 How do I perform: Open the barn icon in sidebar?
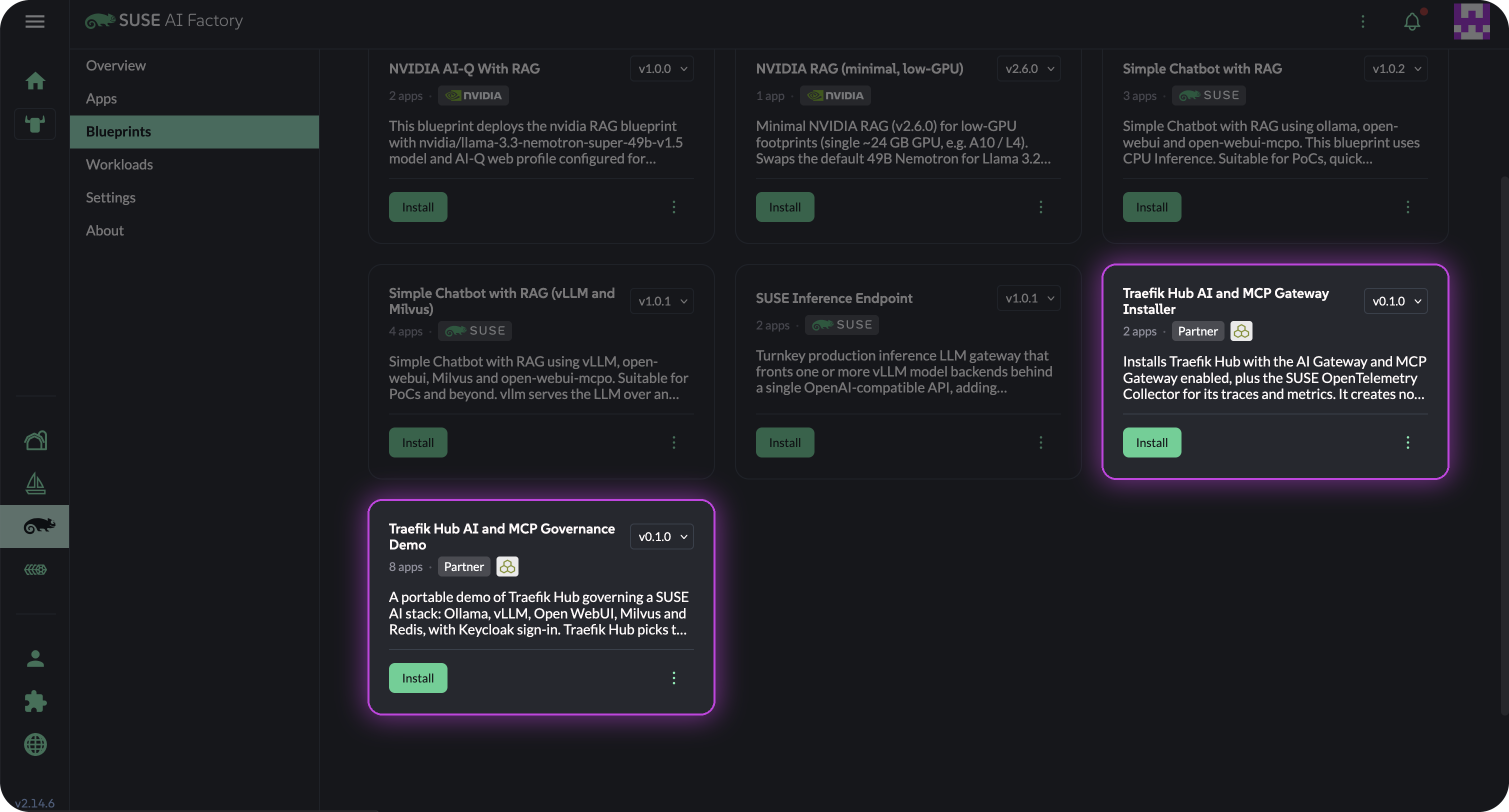35,440
